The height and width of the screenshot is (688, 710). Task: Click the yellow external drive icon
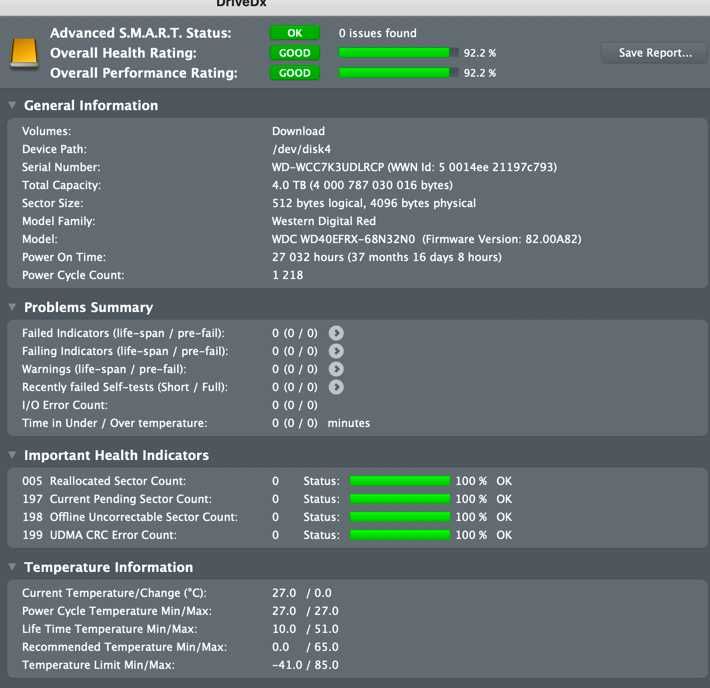click(24, 53)
